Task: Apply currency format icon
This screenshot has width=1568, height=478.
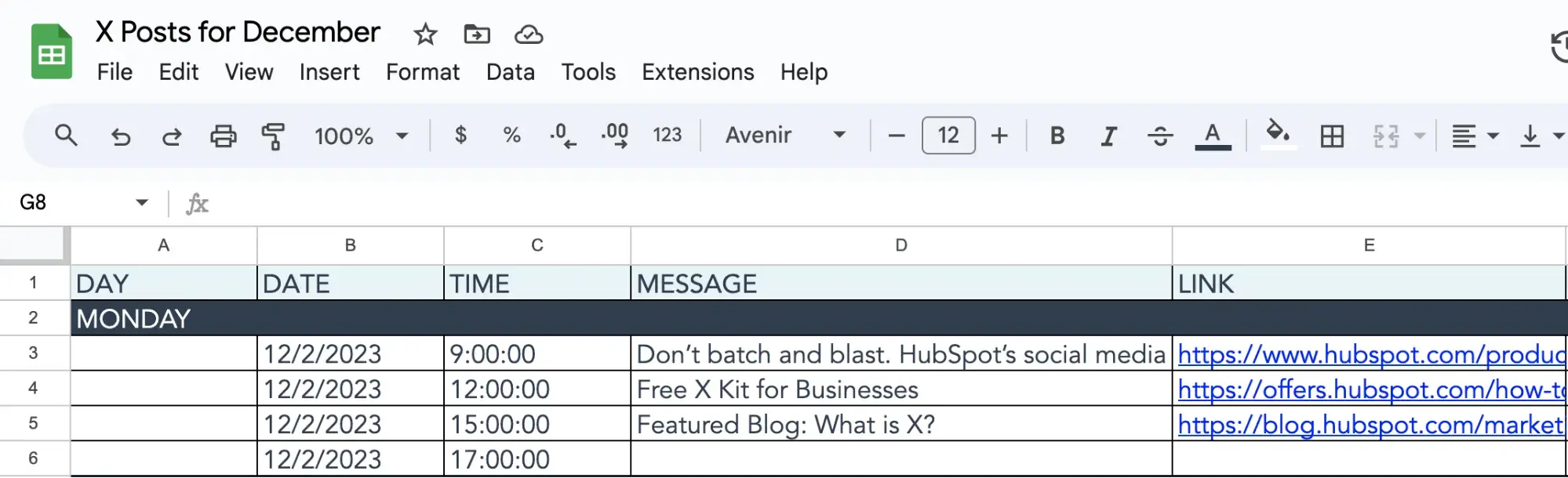Action: coord(460,136)
